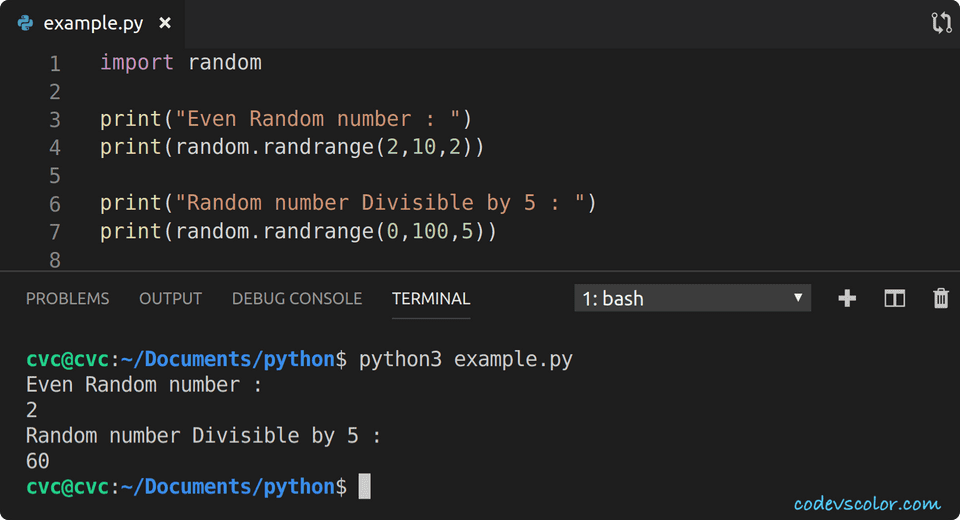Open changes via the compare icon at top right
This screenshot has width=960, height=520.
pos(941,23)
